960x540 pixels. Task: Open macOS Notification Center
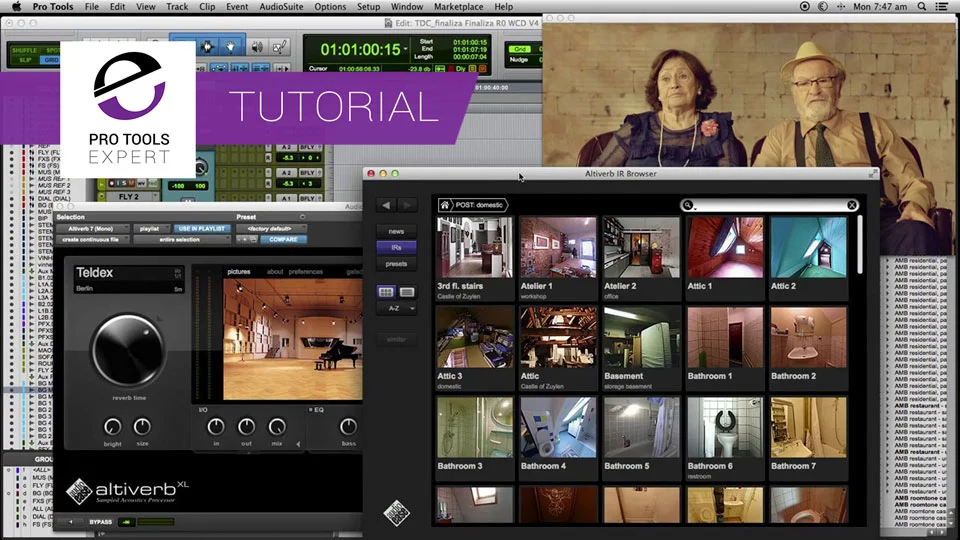tap(942, 7)
